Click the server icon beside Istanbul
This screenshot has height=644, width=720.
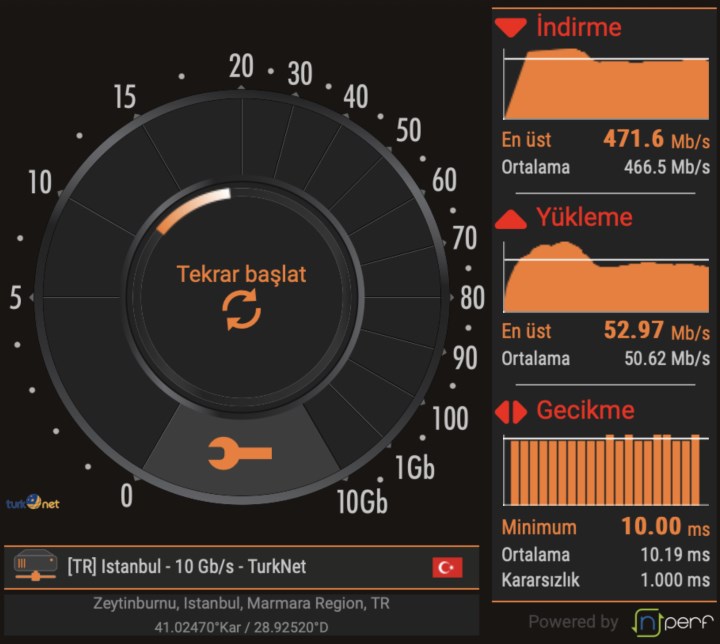(35, 567)
